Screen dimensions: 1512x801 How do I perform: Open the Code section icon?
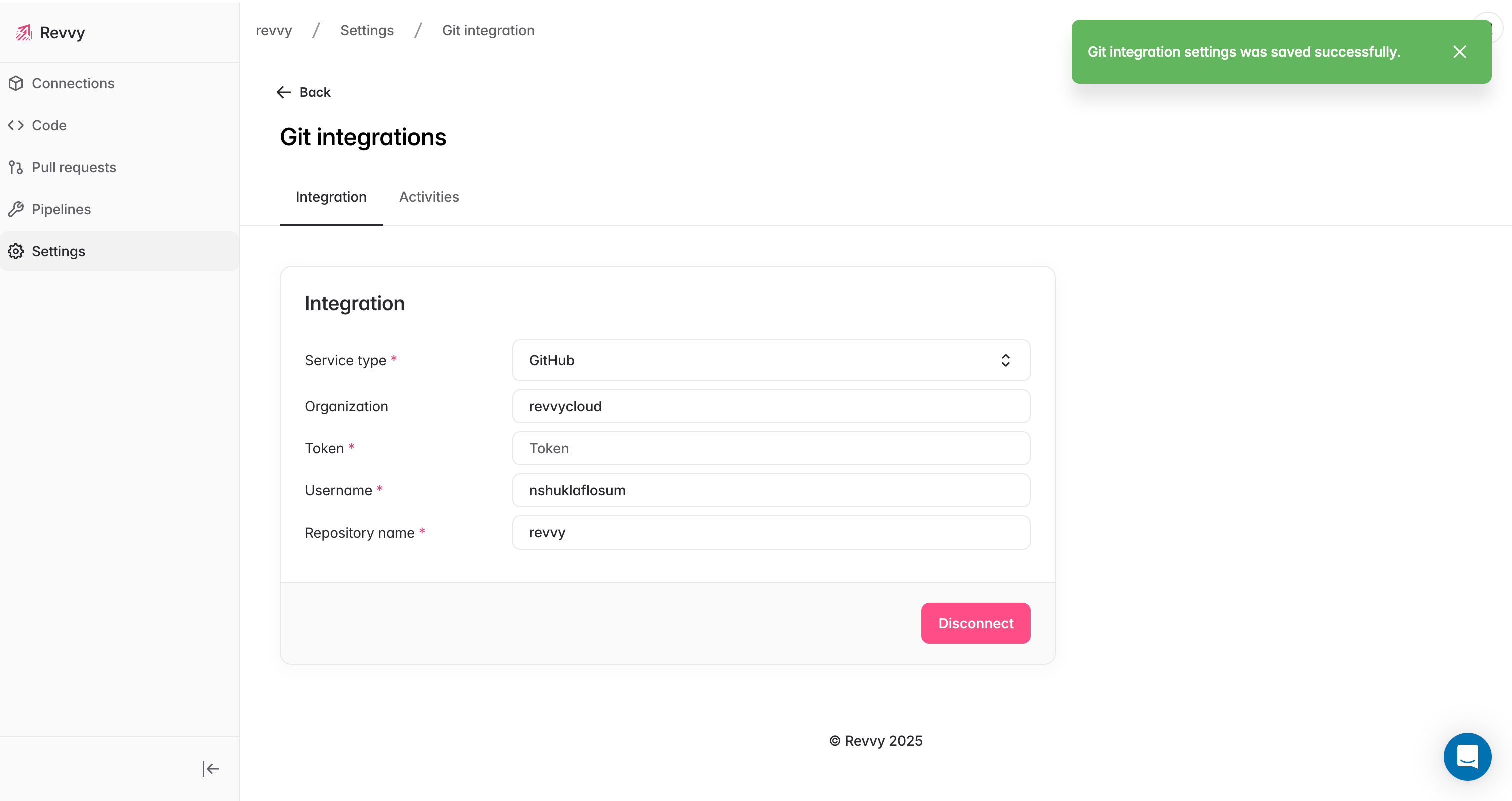pyautogui.click(x=16, y=125)
